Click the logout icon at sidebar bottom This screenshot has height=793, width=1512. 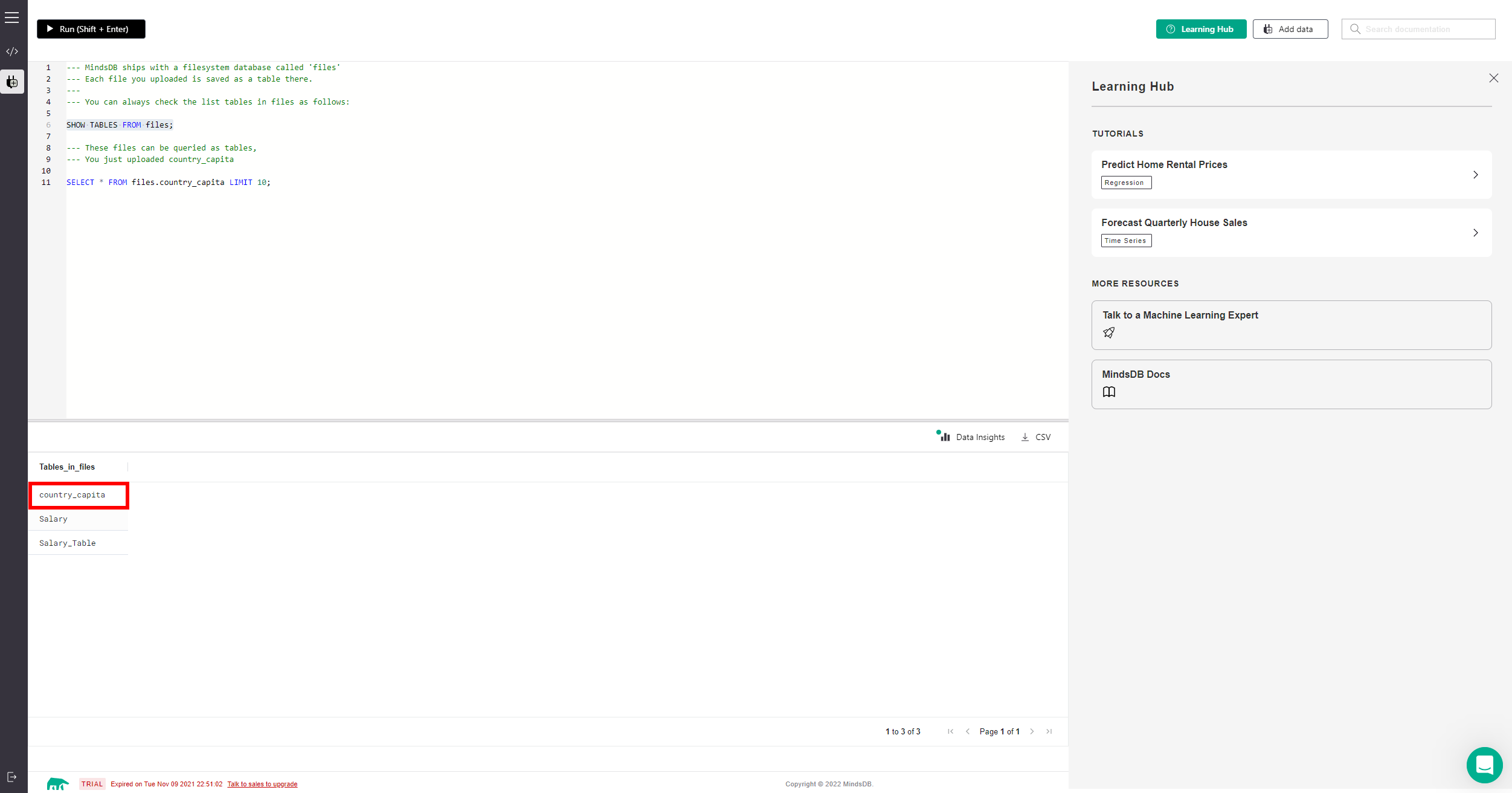tap(11, 777)
